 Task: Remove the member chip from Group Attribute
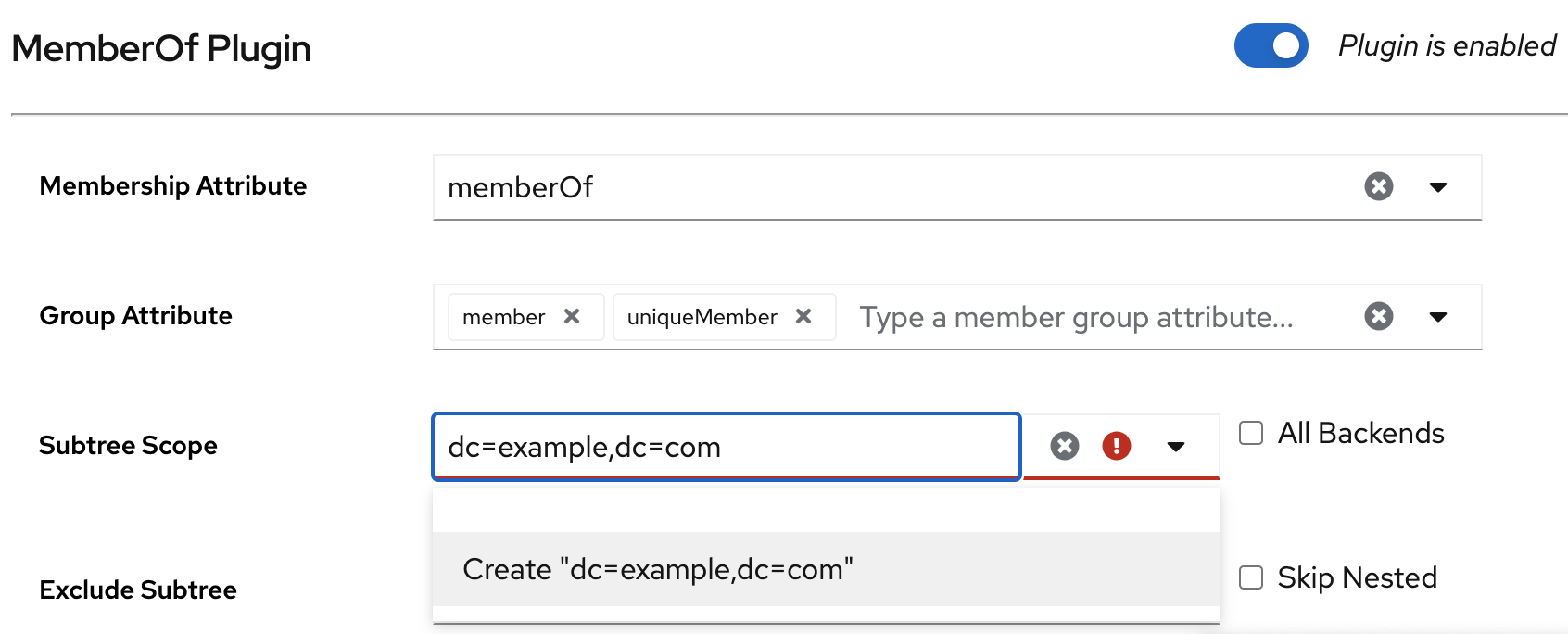click(572, 316)
